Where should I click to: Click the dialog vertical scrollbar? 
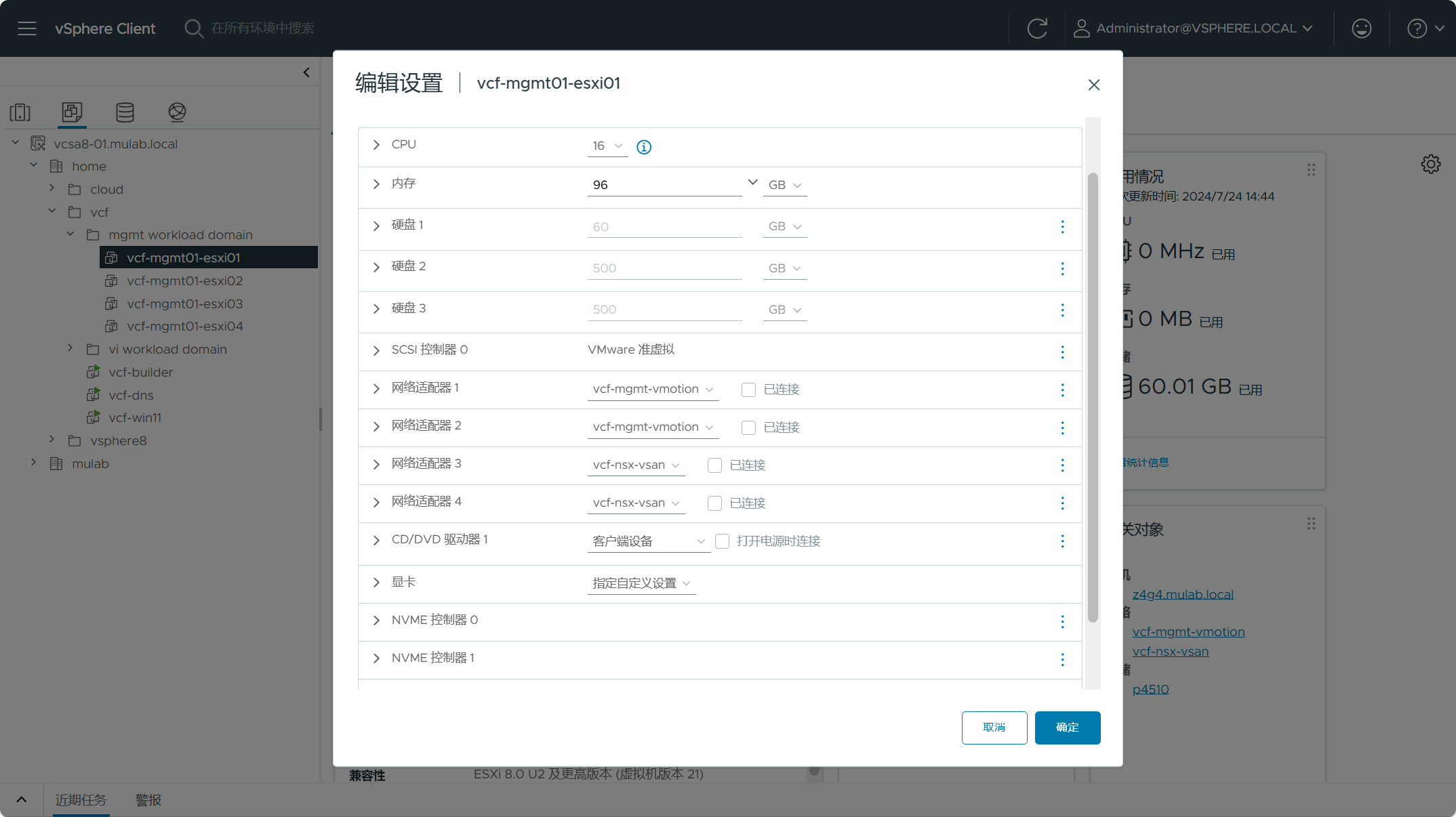pyautogui.click(x=1093, y=398)
